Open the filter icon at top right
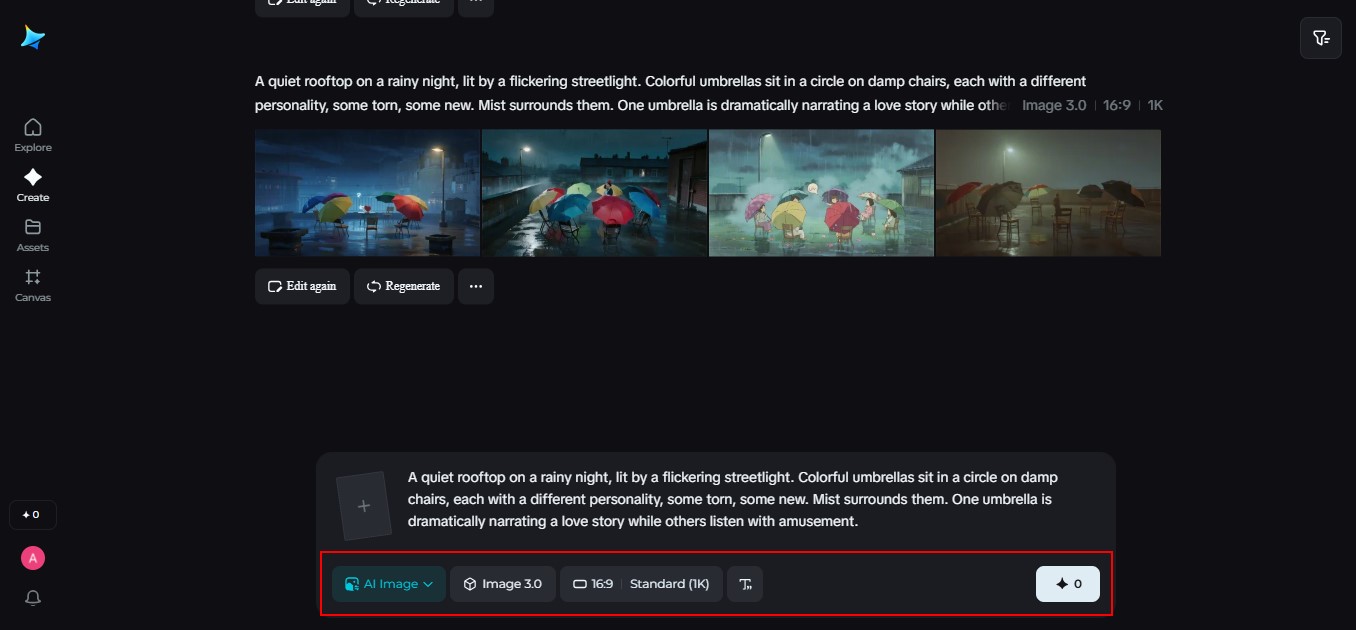The image size is (1356, 630). 1321,38
